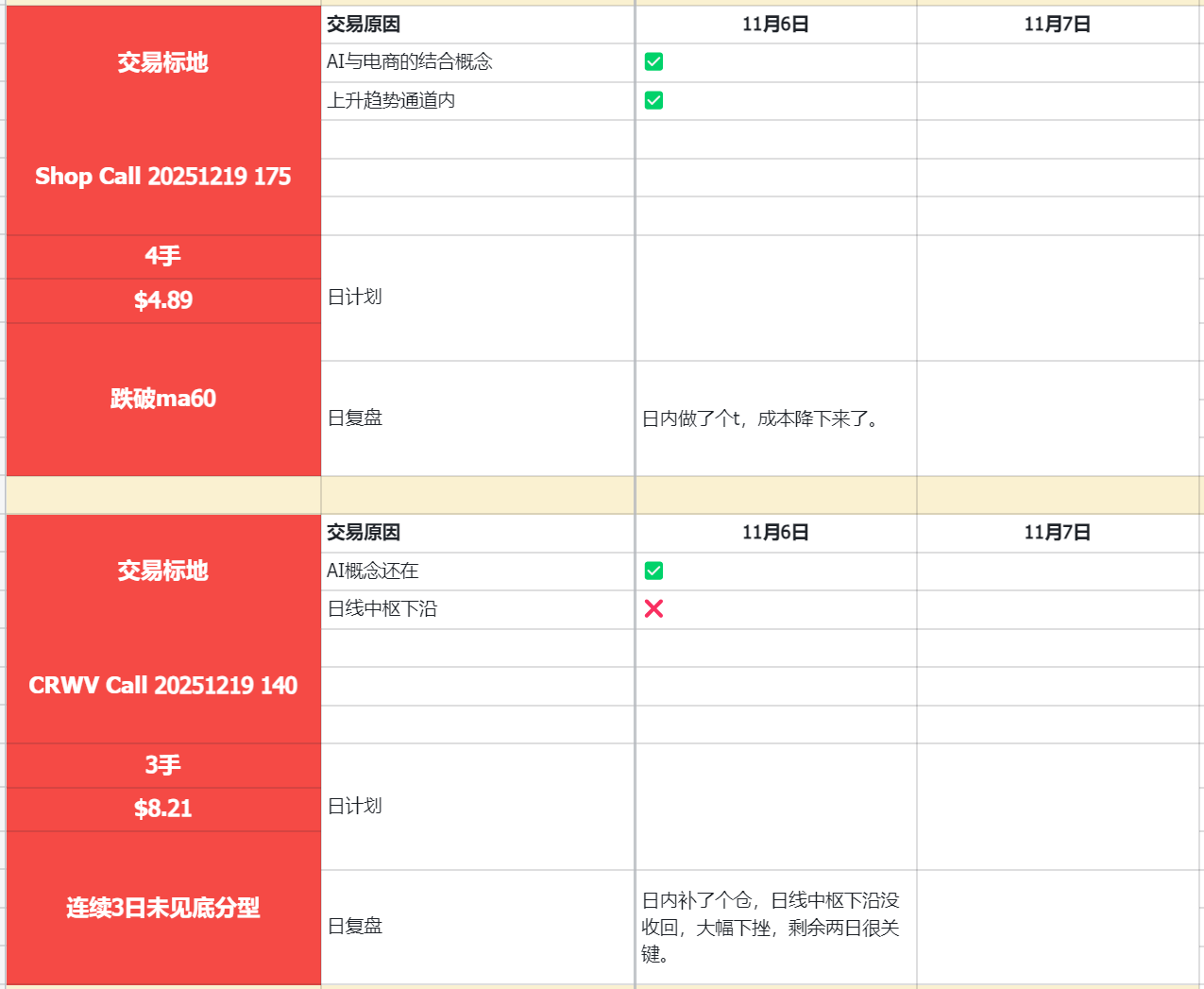Click review note 日内做了个t，成本降下来了
Image resolution: width=1204 pixels, height=989 pixels.
(761, 418)
